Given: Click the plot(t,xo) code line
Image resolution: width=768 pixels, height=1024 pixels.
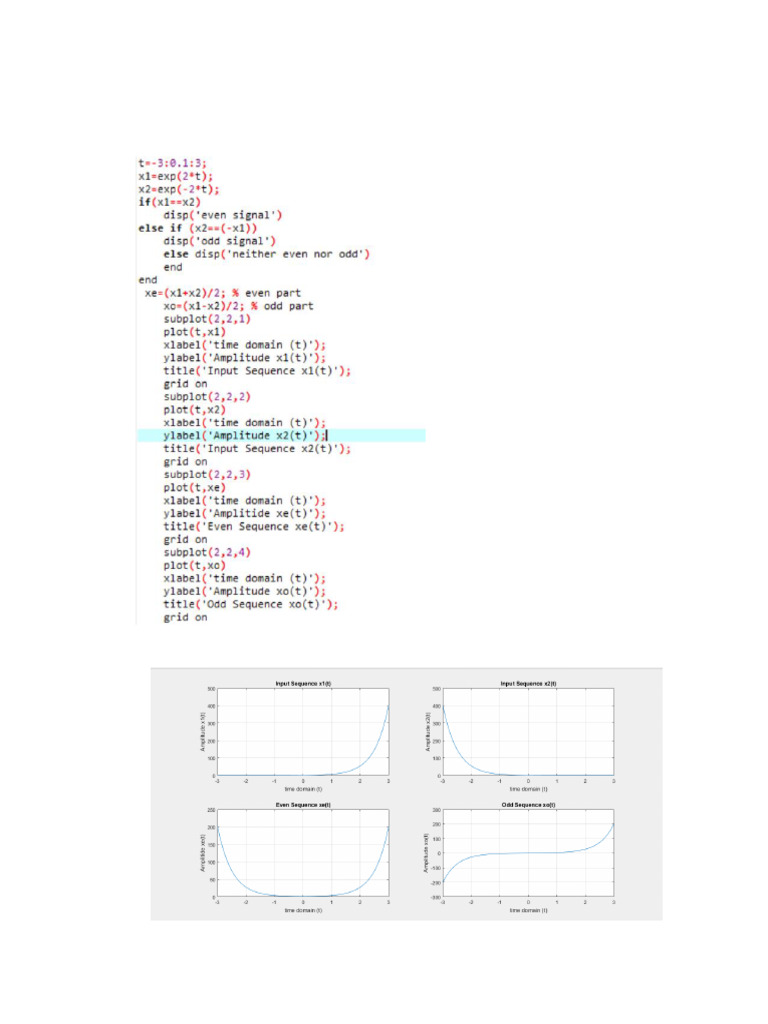Looking at the screenshot, I should pyautogui.click(x=195, y=566).
